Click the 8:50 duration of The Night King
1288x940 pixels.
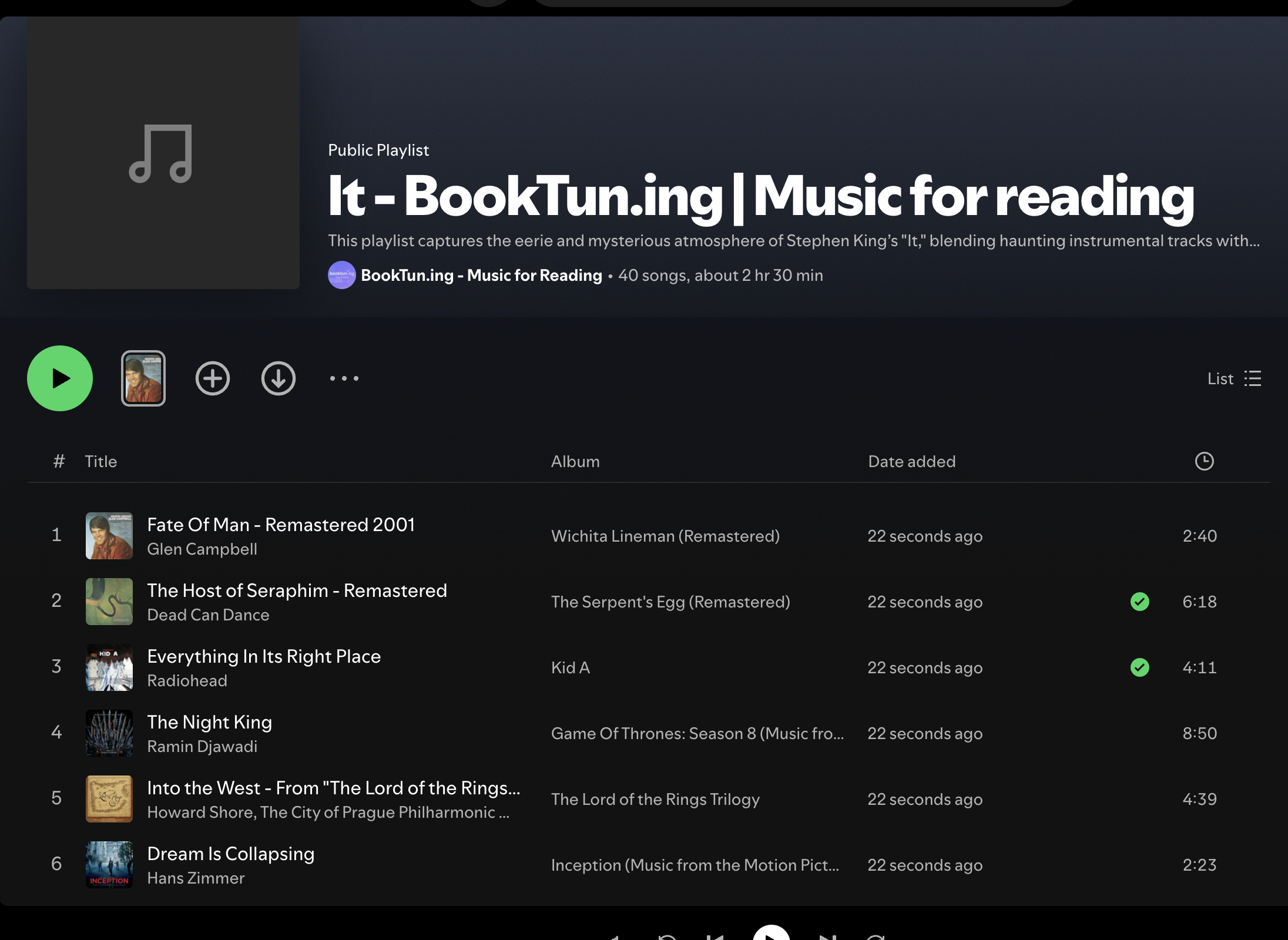[x=1200, y=733]
